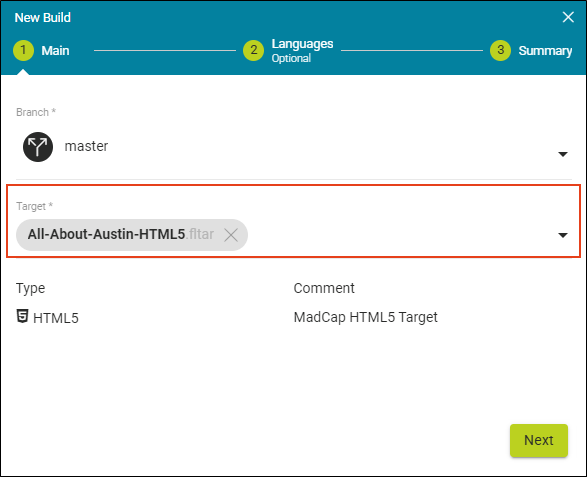The image size is (587, 477).
Task: Jump to the Summary step label
Action: tap(545, 51)
